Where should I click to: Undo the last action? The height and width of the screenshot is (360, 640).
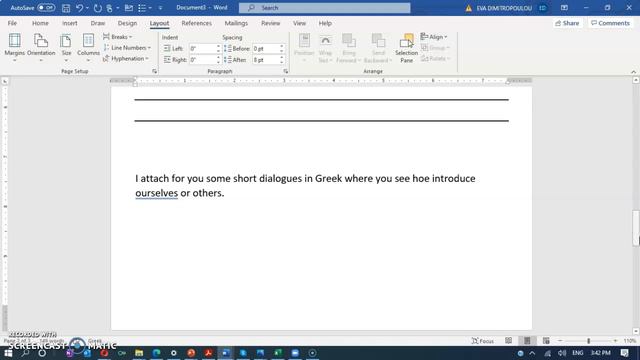click(x=79, y=8)
